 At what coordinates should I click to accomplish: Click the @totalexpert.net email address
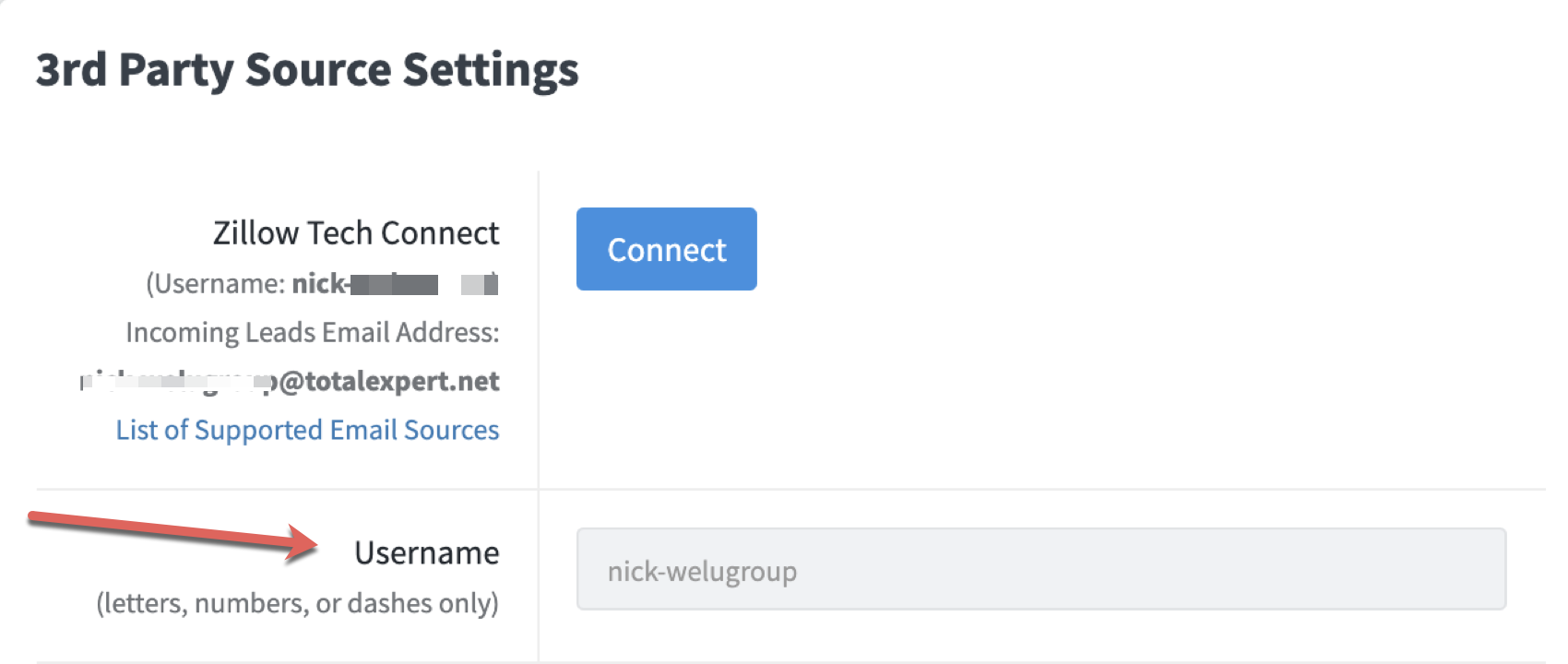click(x=397, y=381)
